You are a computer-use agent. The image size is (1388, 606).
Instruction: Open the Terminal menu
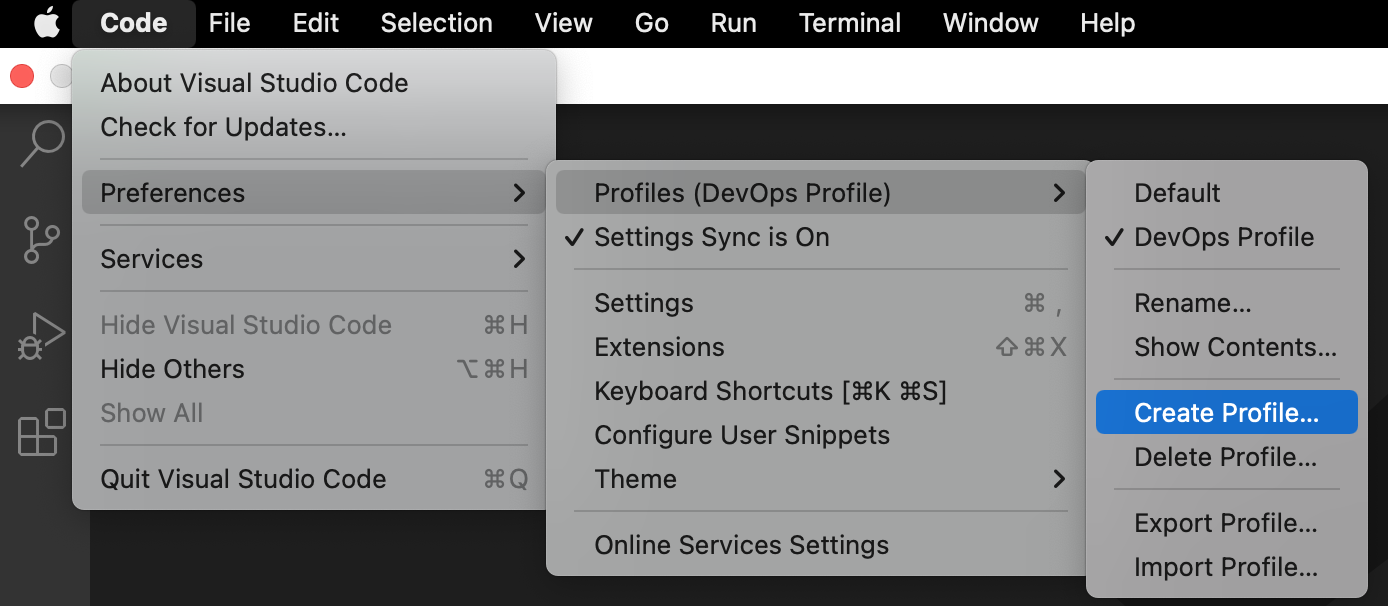pyautogui.click(x=849, y=22)
